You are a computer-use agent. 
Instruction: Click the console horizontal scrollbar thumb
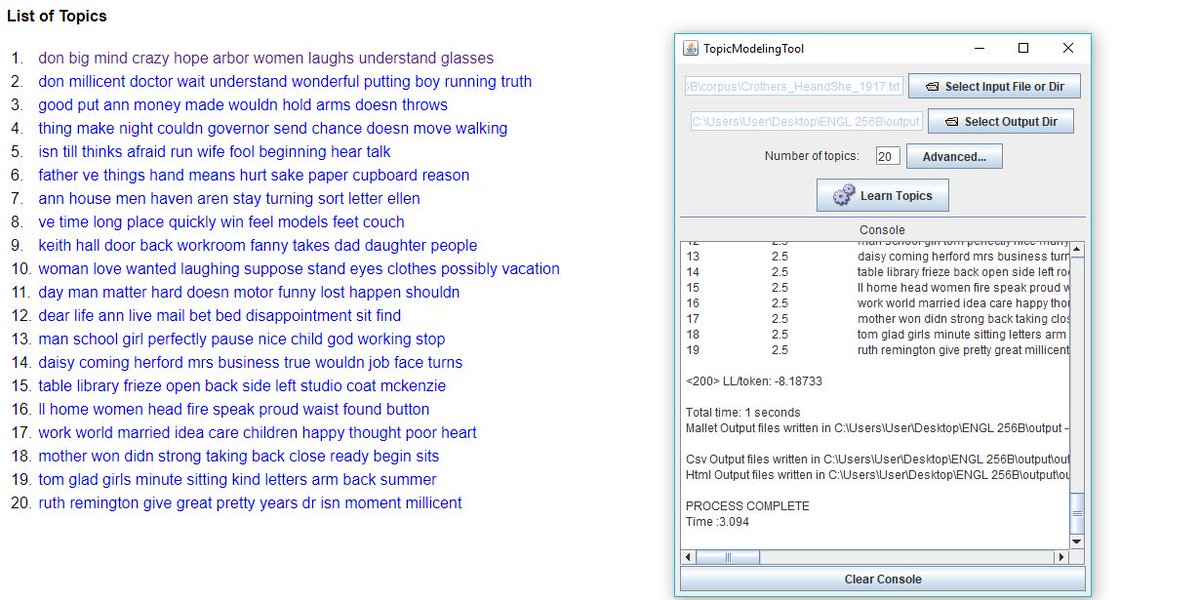point(728,556)
